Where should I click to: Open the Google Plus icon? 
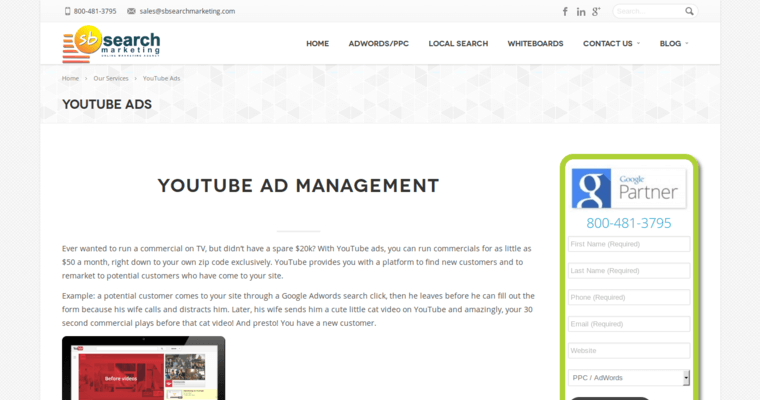coord(597,12)
